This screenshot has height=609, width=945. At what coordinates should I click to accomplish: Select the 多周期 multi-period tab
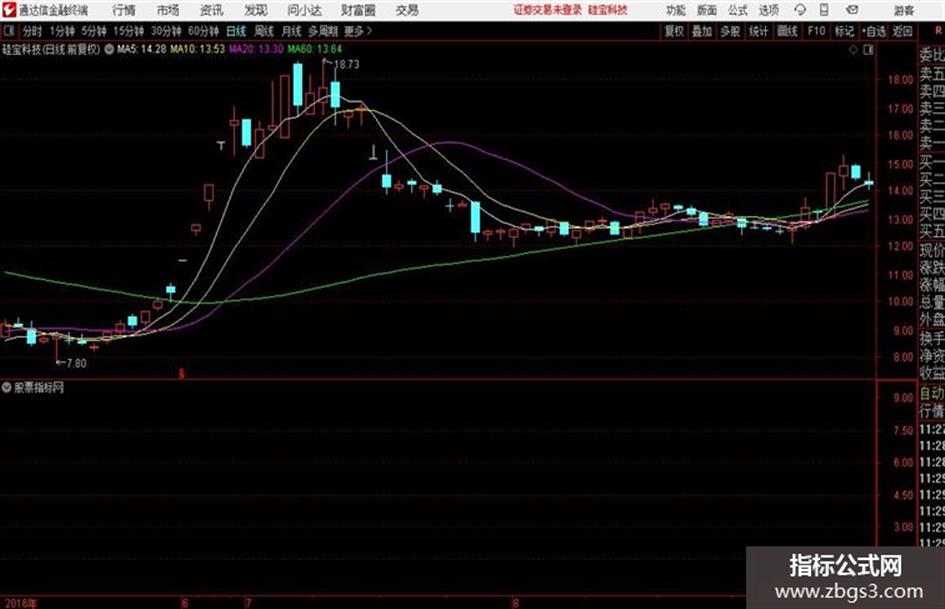(323, 31)
